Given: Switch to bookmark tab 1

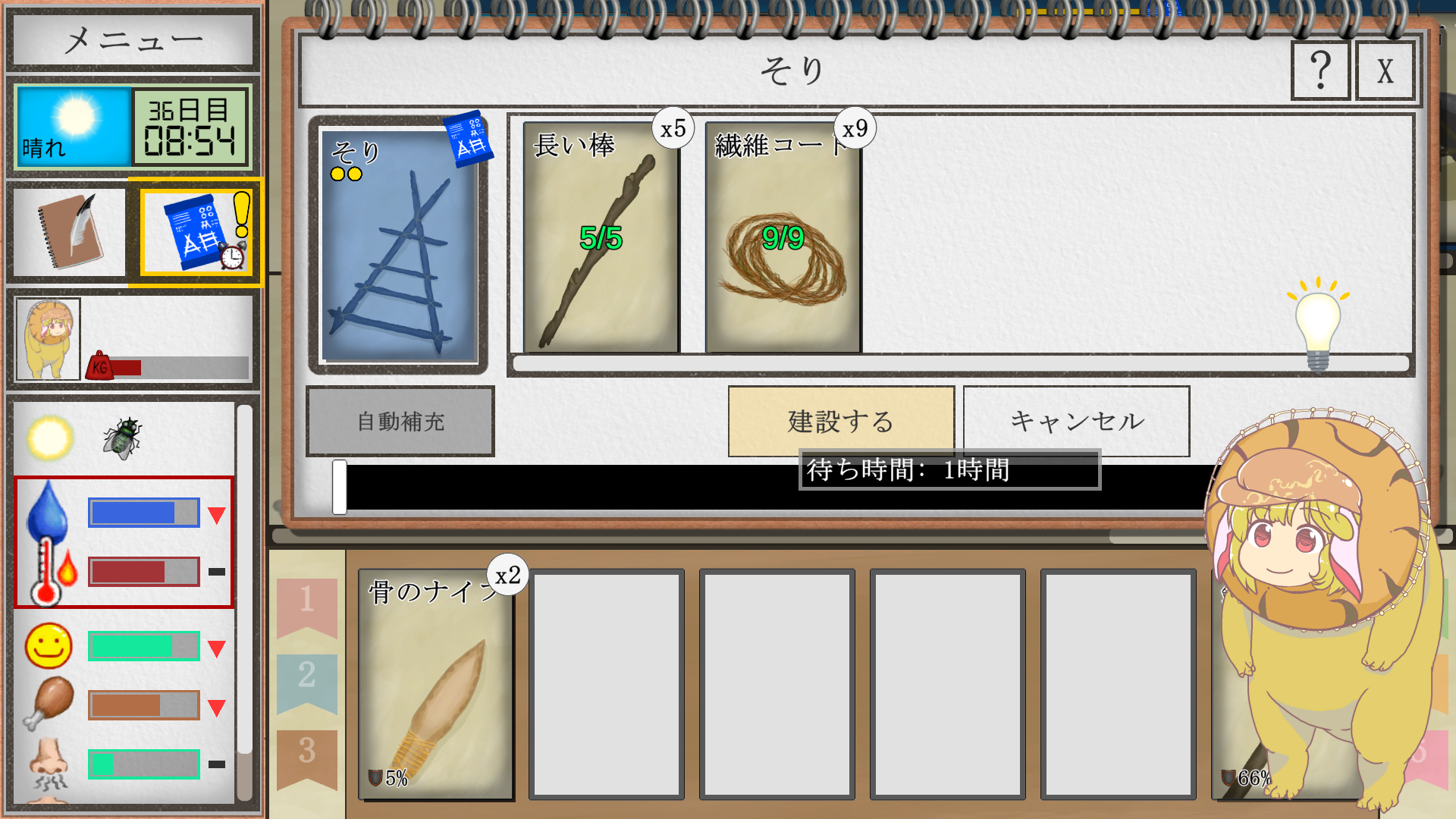Looking at the screenshot, I should coord(306,607).
